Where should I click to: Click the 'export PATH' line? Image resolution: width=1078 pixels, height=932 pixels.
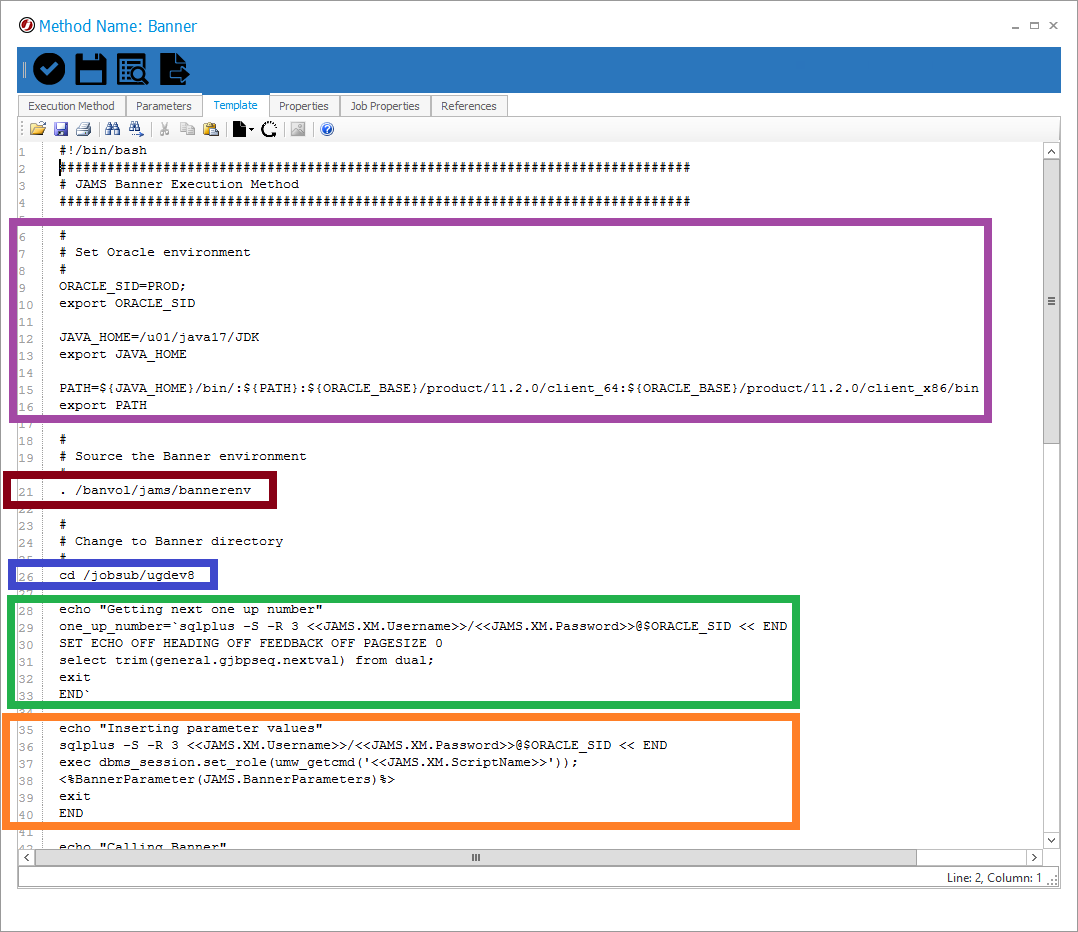point(103,405)
